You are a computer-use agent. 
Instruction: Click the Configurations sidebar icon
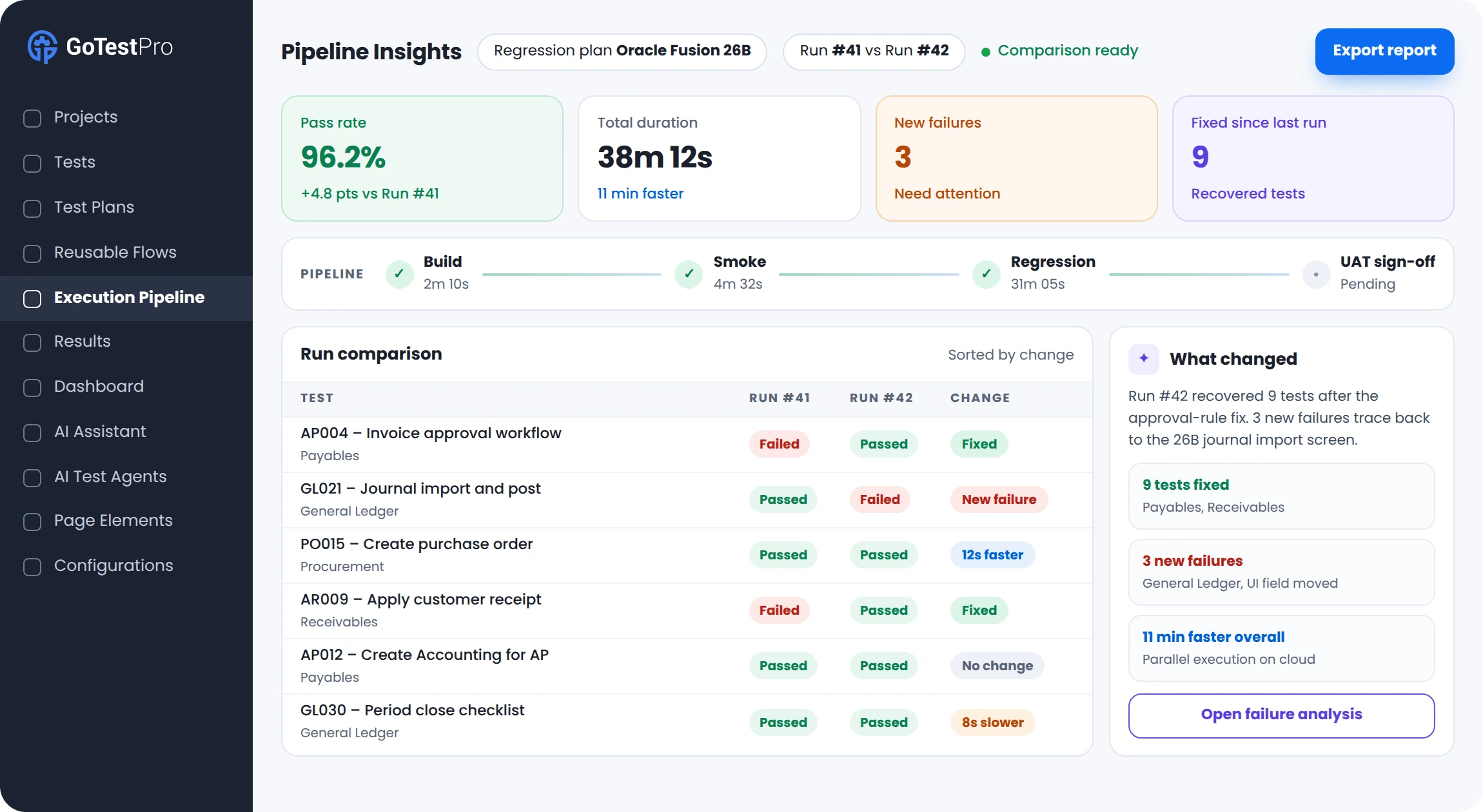pyautogui.click(x=32, y=566)
